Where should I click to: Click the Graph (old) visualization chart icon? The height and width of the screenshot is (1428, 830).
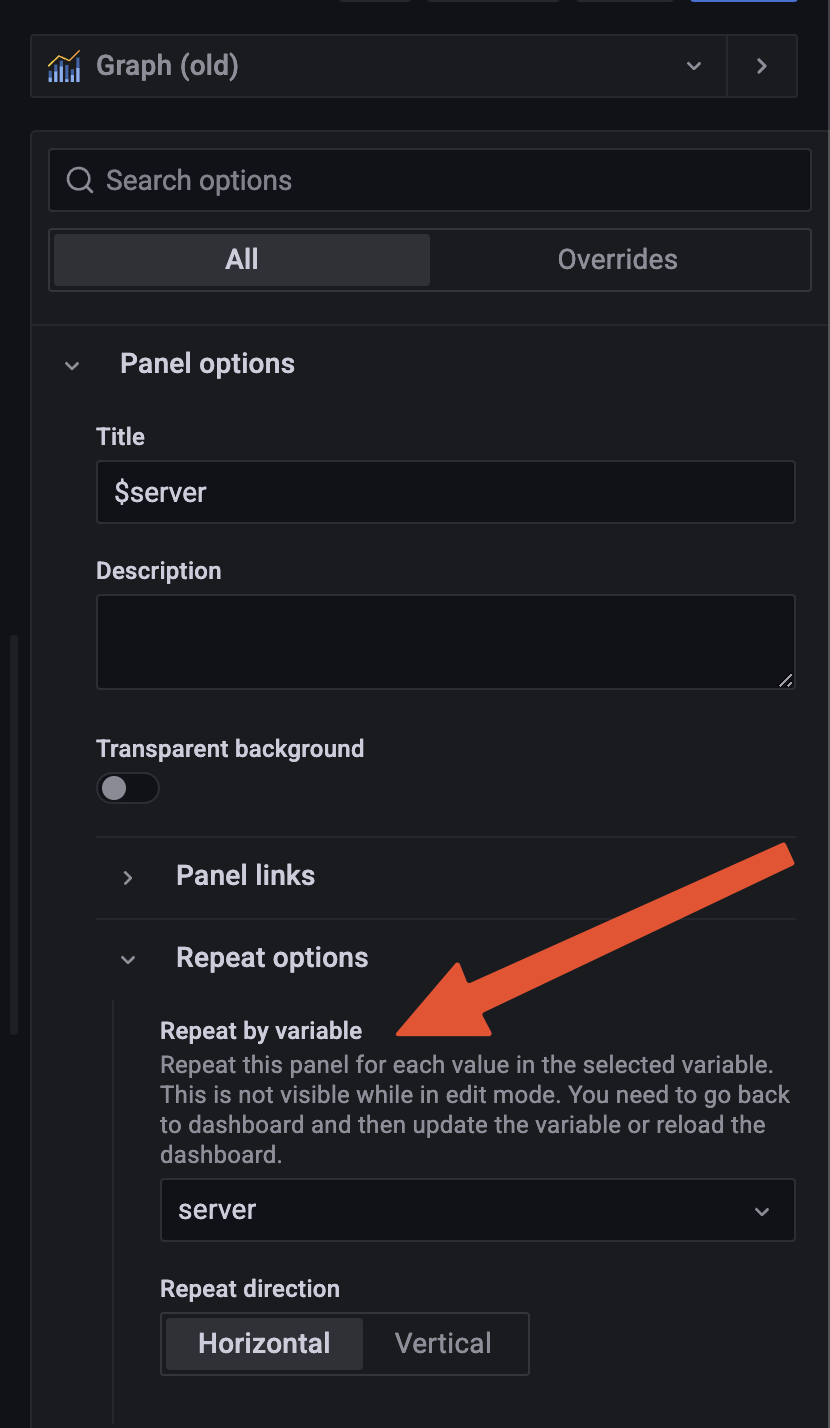[x=64, y=66]
